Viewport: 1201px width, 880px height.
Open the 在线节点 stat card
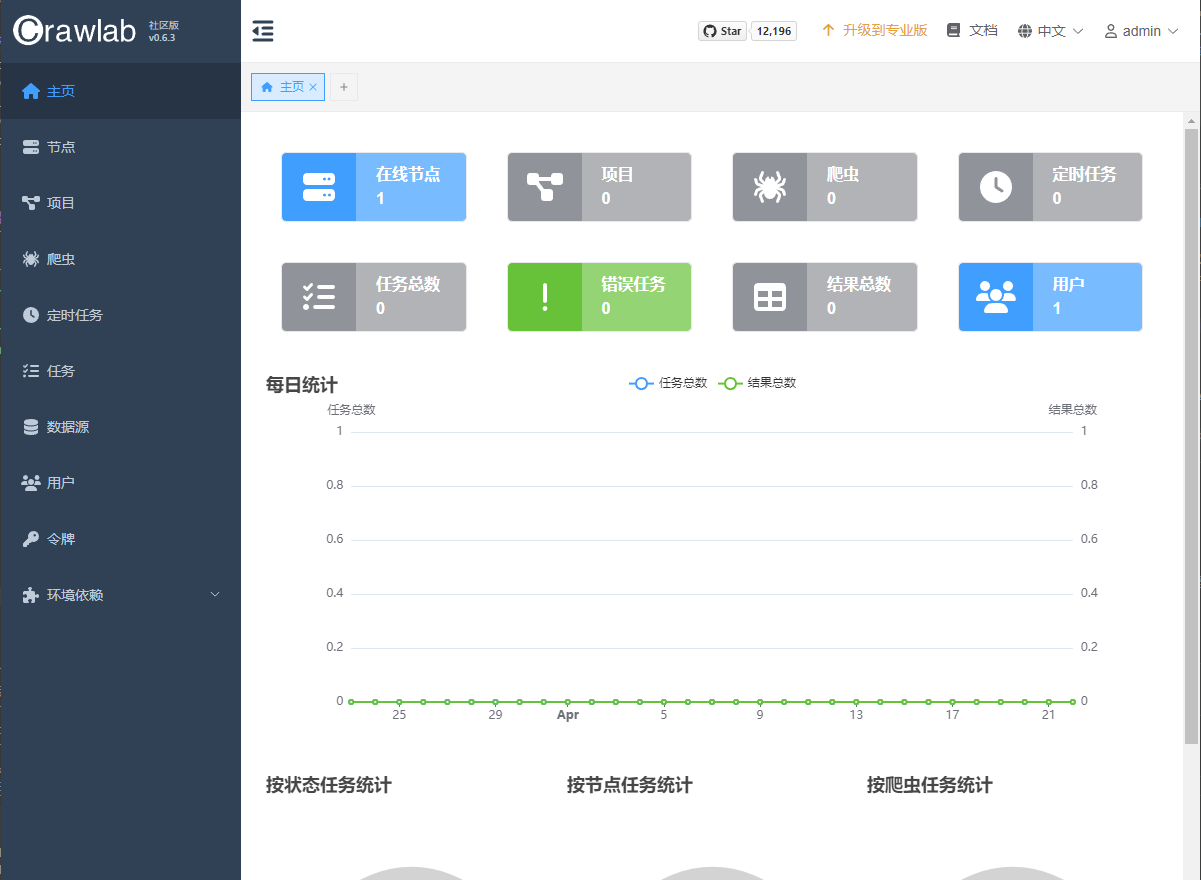[374, 187]
